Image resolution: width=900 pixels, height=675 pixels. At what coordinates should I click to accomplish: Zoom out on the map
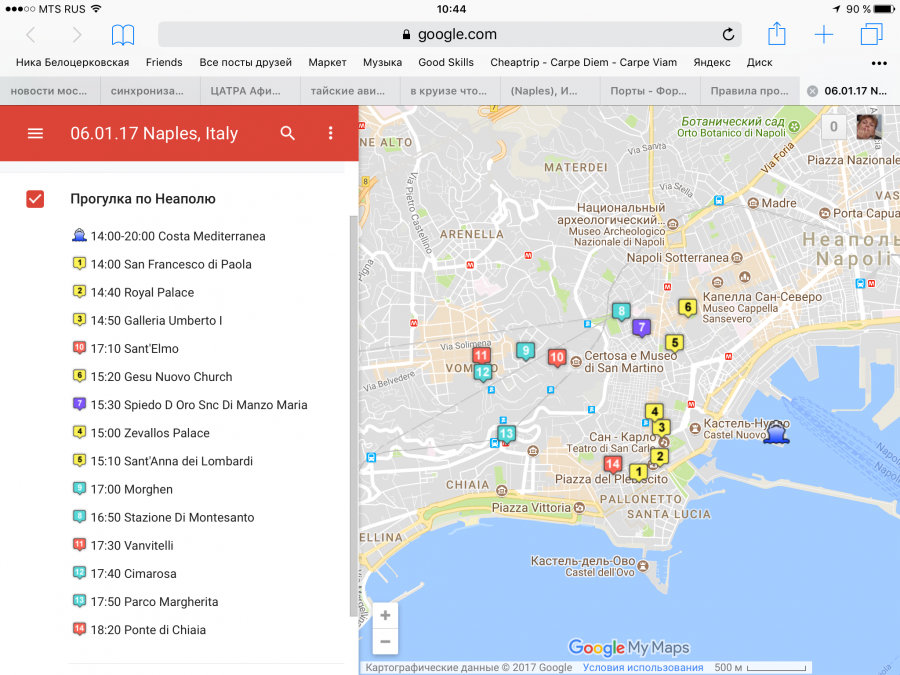pos(385,641)
